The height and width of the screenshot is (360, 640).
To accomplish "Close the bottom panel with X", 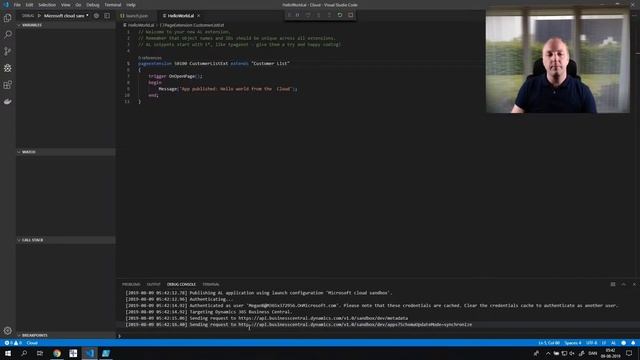I will tap(634, 284).
